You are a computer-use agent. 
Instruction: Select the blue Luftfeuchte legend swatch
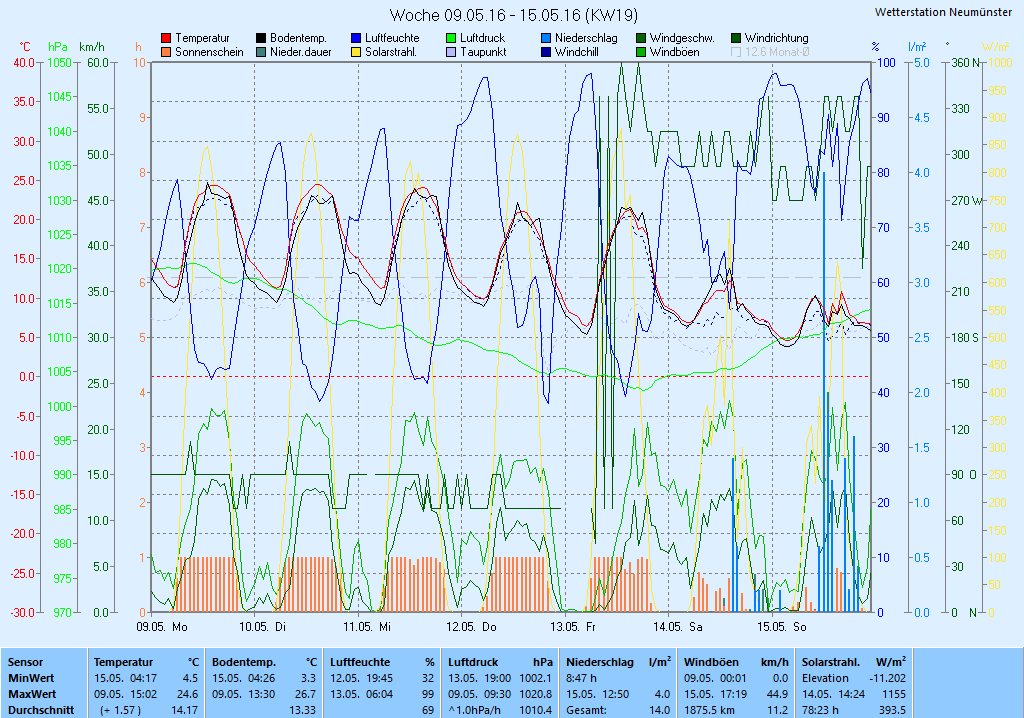click(356, 39)
